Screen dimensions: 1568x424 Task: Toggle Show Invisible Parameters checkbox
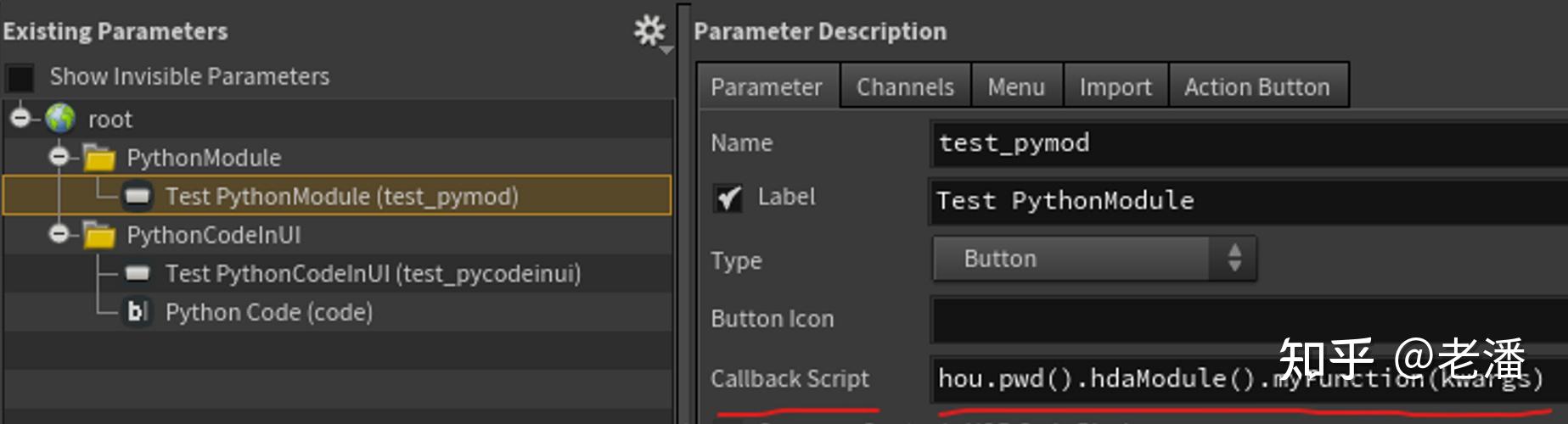pyautogui.click(x=20, y=77)
